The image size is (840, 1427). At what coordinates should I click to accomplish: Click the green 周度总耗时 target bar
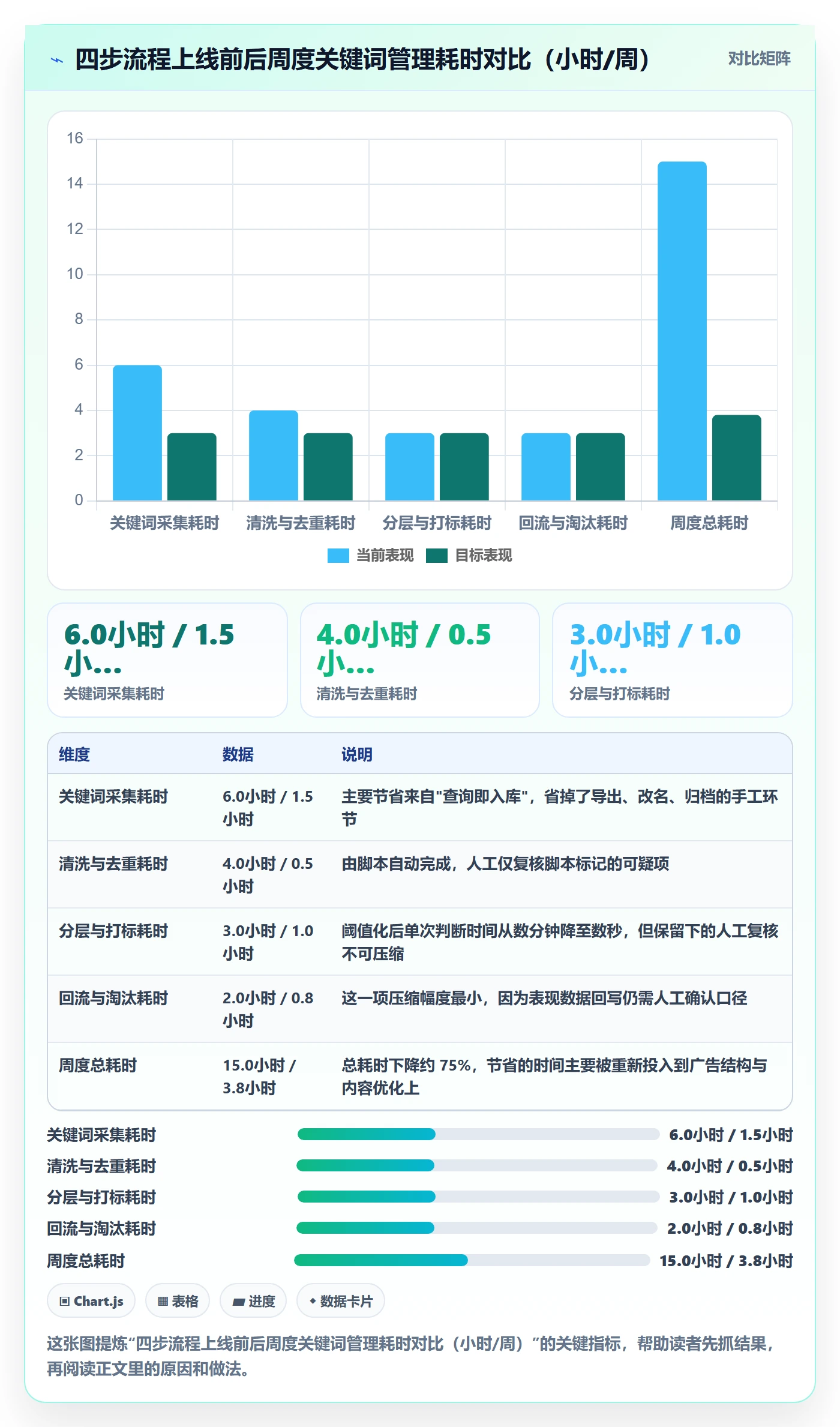(x=736, y=458)
